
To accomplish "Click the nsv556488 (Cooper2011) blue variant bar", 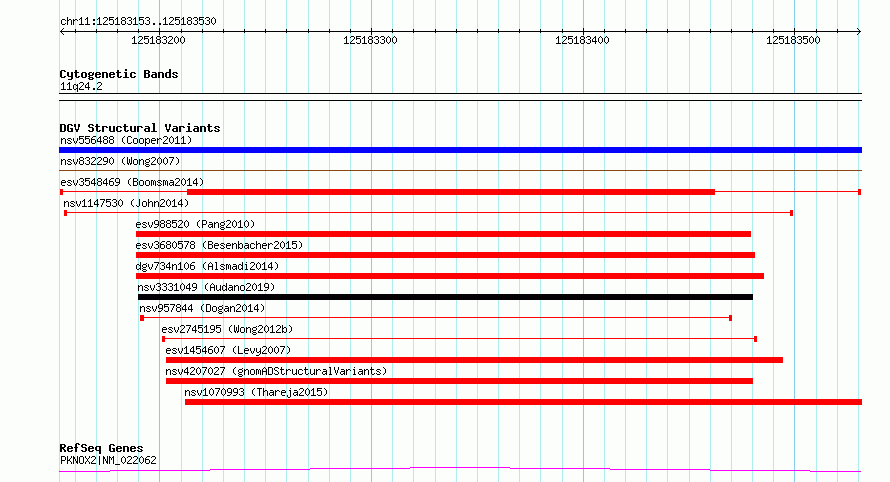I will [x=460, y=150].
